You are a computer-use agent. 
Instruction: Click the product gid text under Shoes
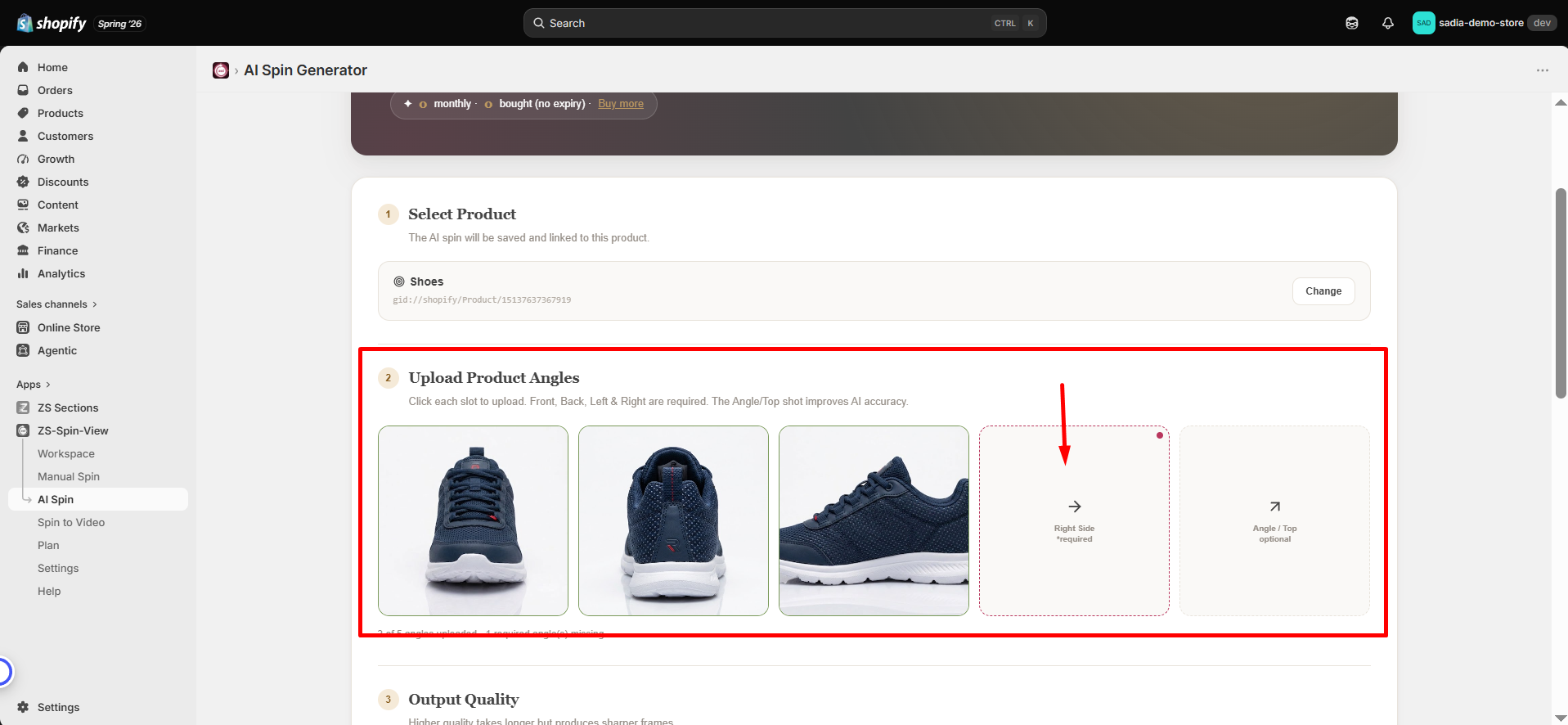pyautogui.click(x=482, y=300)
